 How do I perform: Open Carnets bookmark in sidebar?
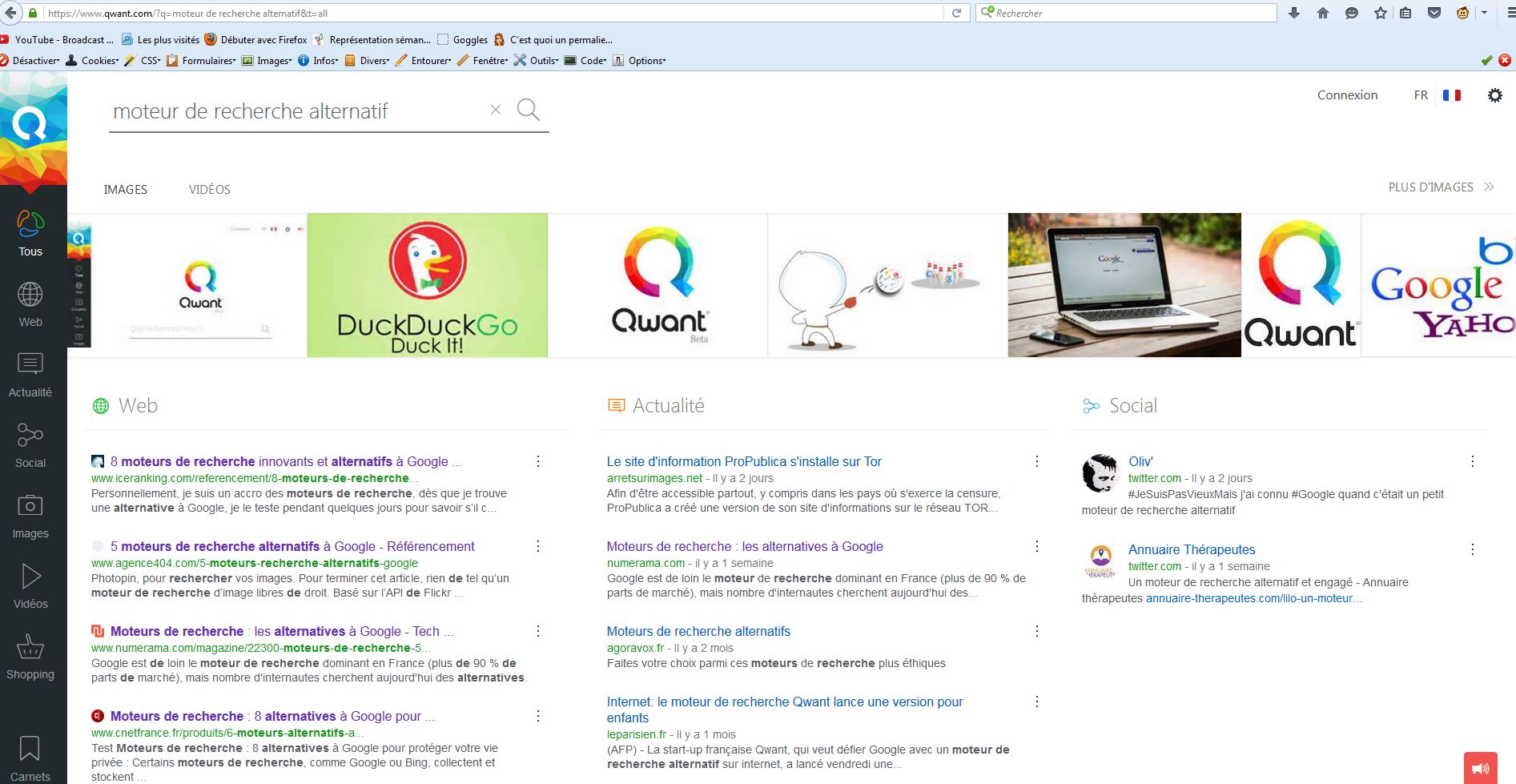(30, 758)
